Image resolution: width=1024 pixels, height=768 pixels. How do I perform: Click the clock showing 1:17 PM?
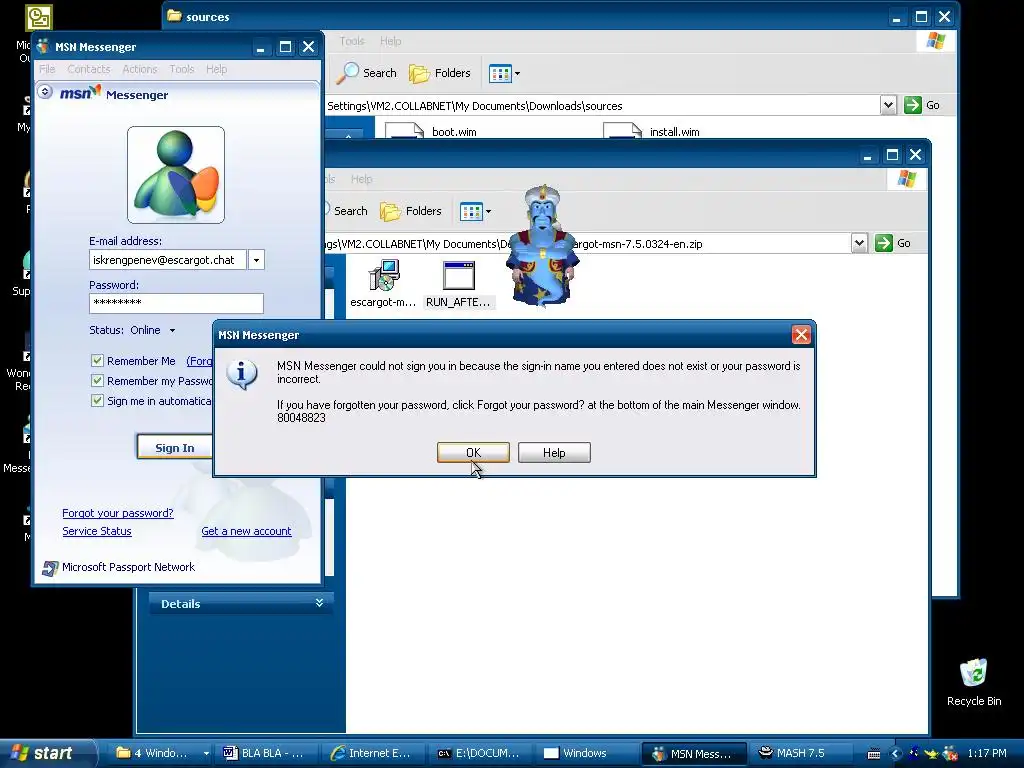pos(987,754)
